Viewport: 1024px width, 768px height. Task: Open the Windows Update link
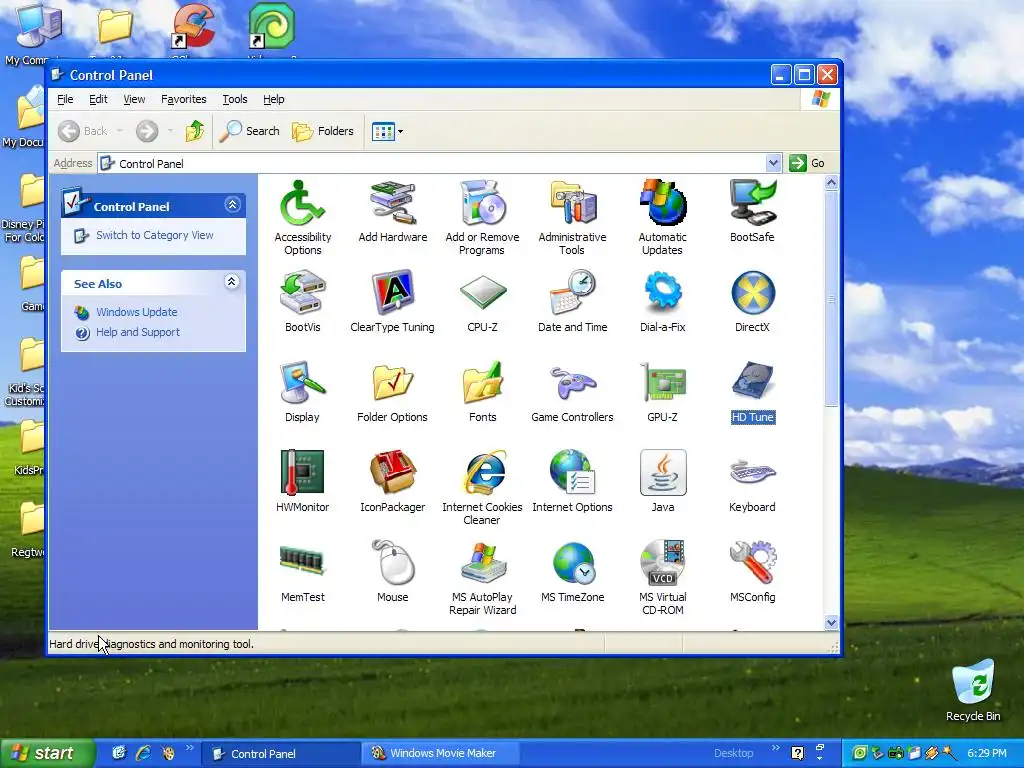click(136, 312)
